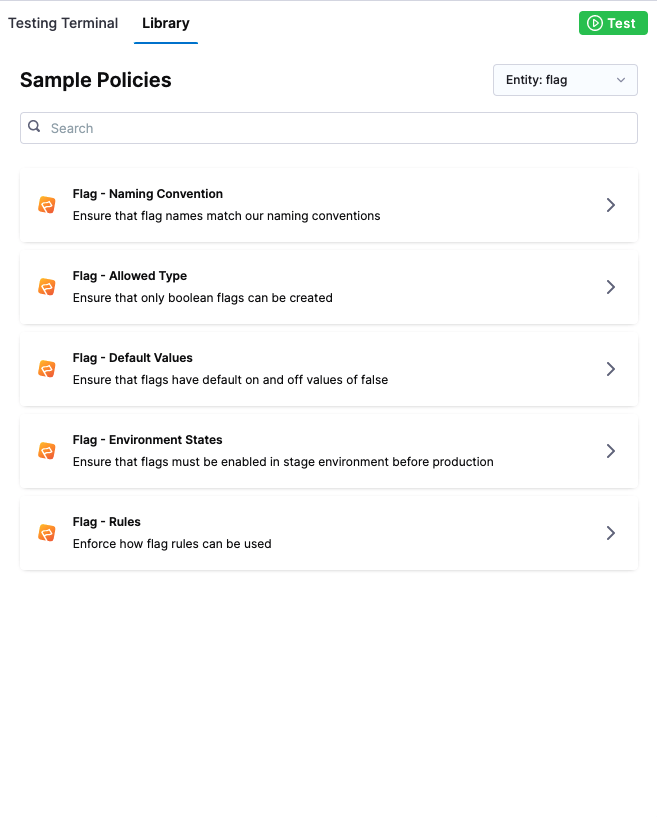Image resolution: width=657 pixels, height=817 pixels.
Task: Switch to the Testing Terminal tab
Action: tap(63, 23)
